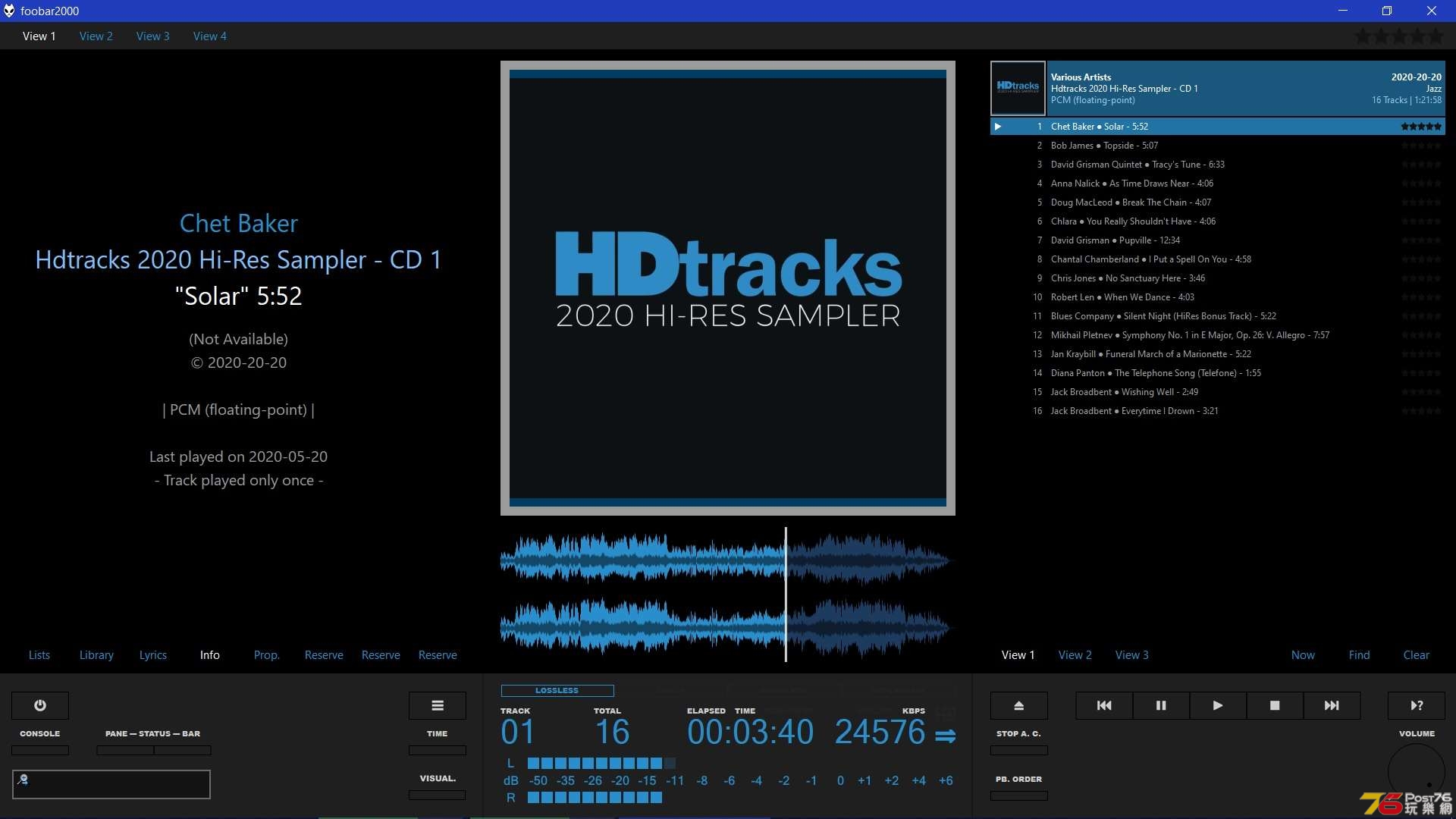1456x819 pixels.
Task: Click the playback order arrow icon
Action: click(x=945, y=736)
